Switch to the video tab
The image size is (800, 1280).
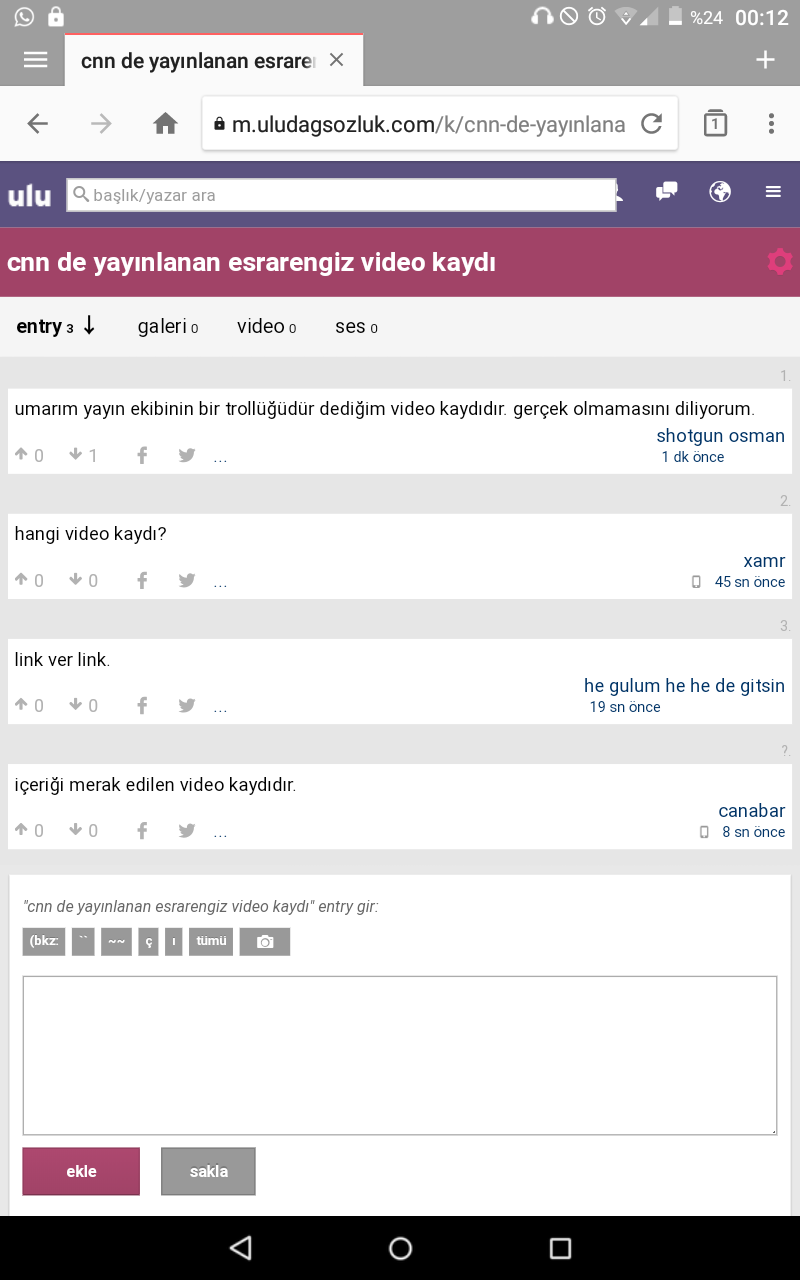click(266, 327)
